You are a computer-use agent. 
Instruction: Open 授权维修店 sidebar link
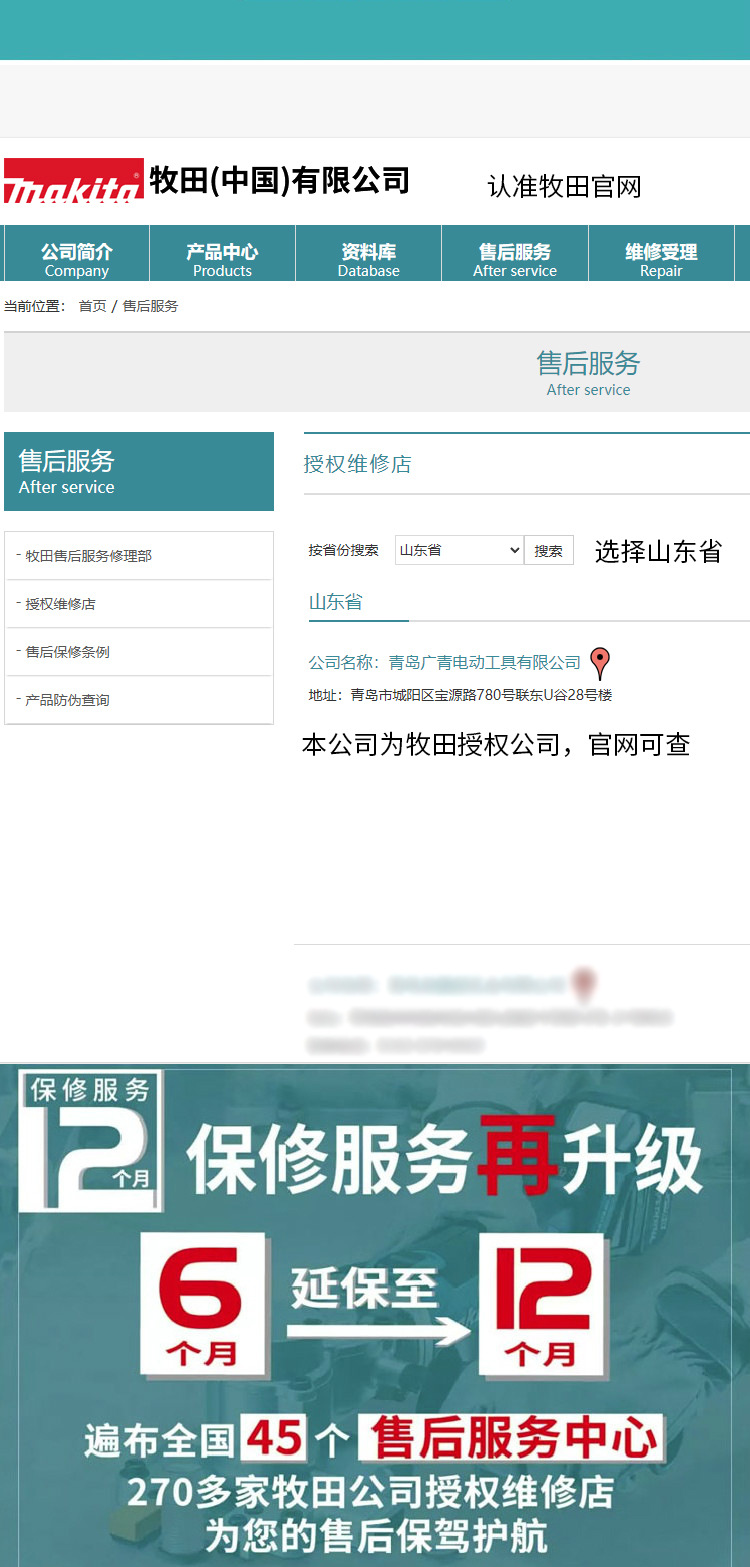point(60,604)
